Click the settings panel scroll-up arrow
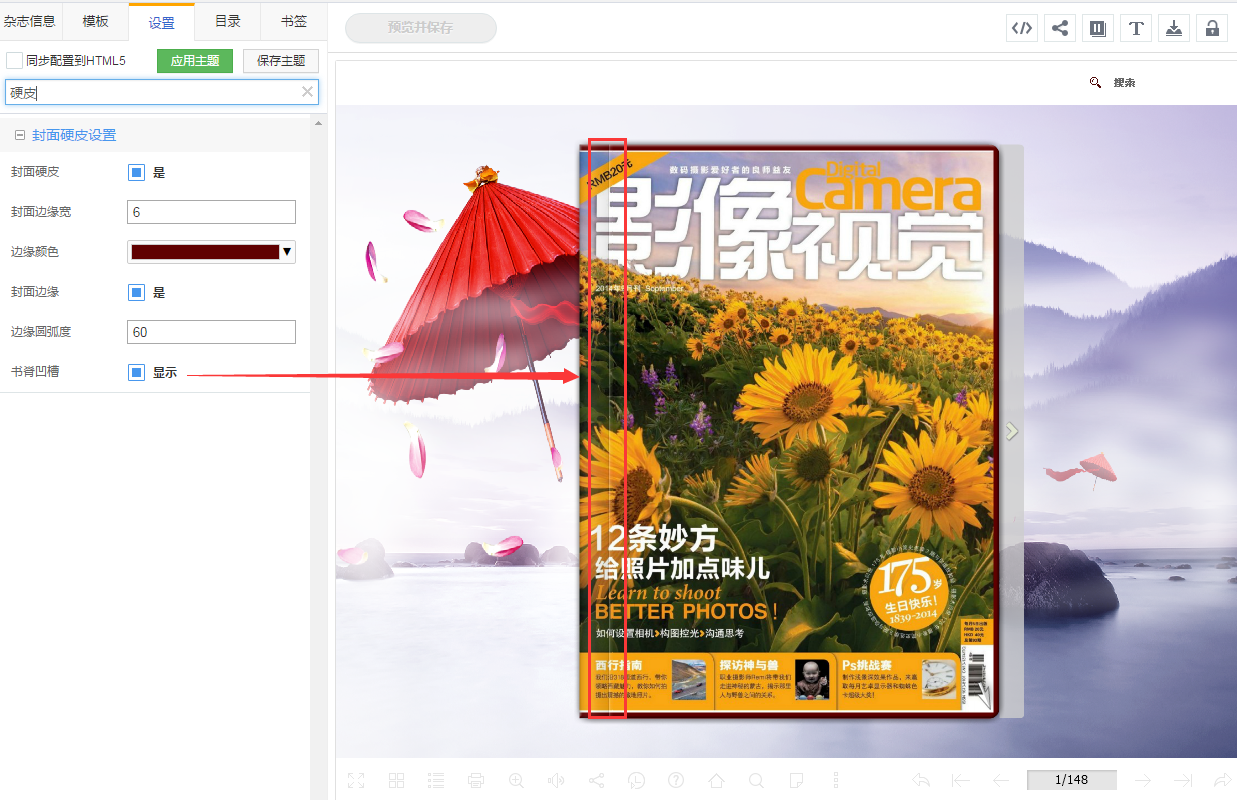 click(318, 123)
